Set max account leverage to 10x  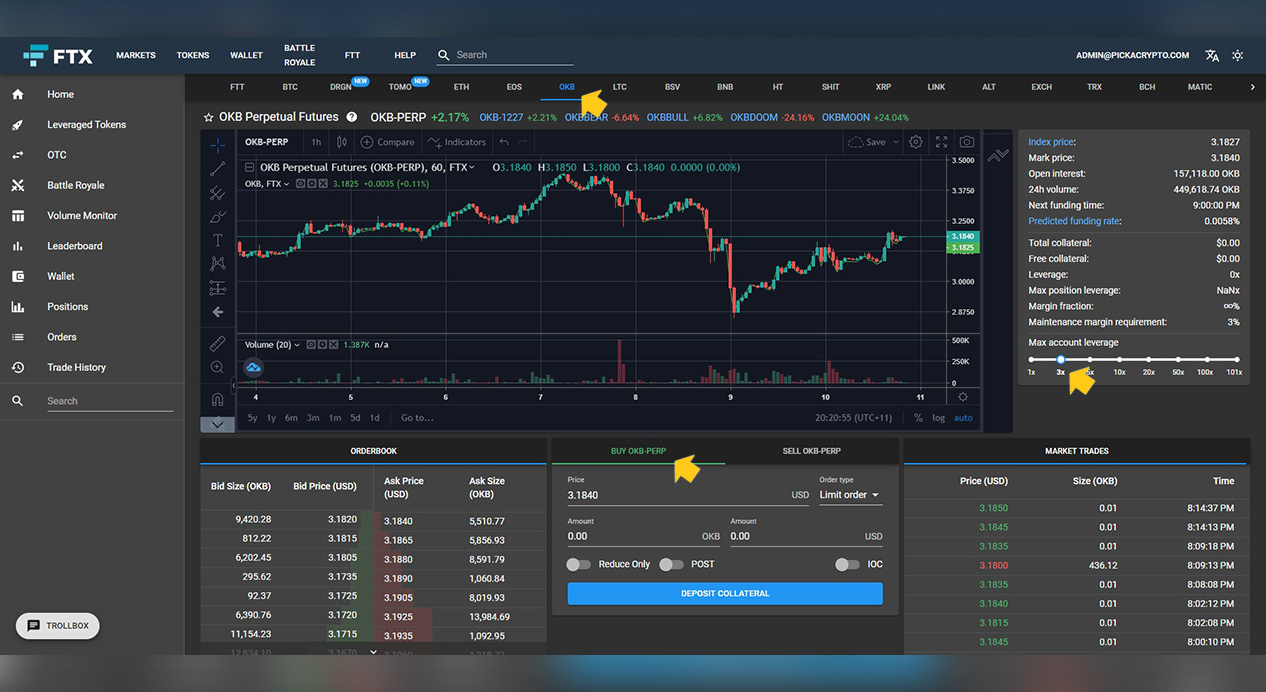click(x=1120, y=359)
